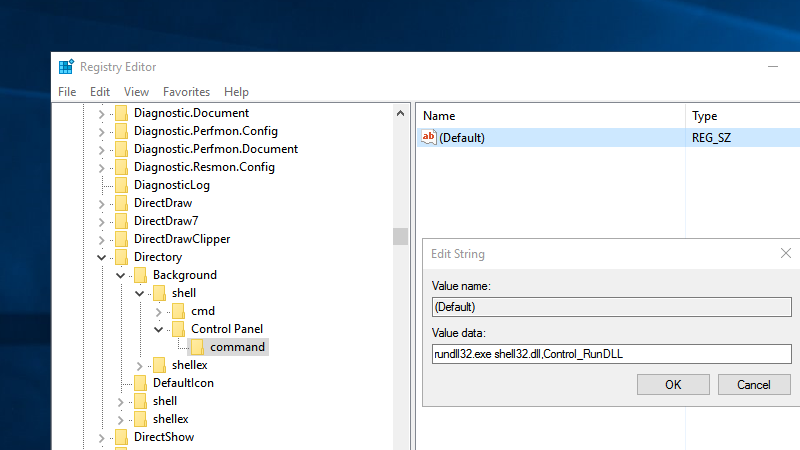
Task: Click the command folder icon
Action: pos(197,347)
